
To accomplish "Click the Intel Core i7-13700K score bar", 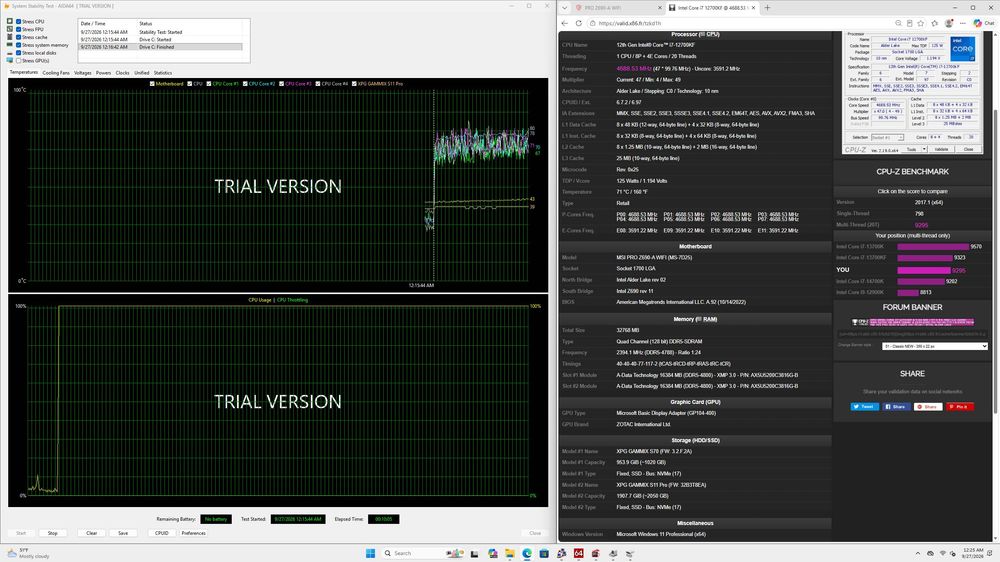I will [933, 246].
